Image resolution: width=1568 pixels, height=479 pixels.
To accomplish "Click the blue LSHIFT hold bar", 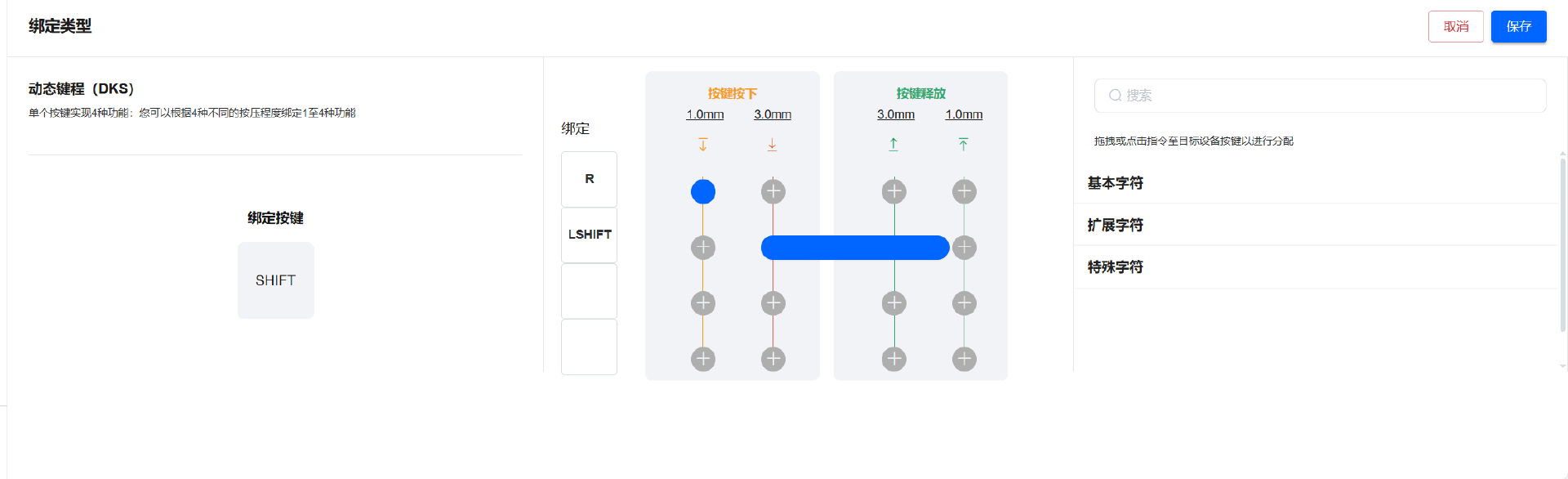I will (x=853, y=247).
